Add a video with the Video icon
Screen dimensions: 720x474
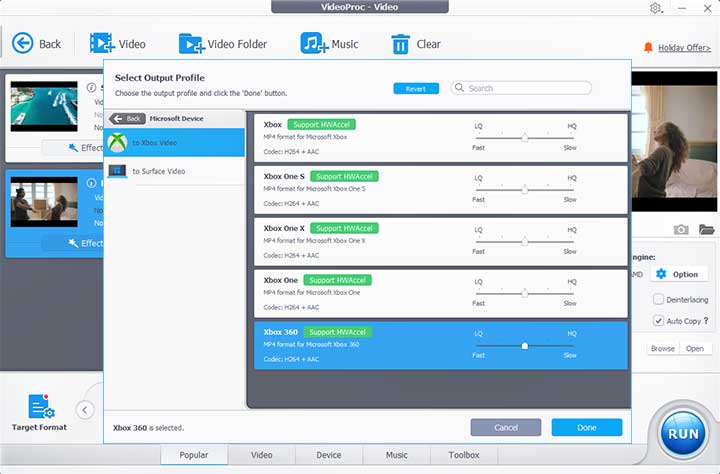(102, 43)
